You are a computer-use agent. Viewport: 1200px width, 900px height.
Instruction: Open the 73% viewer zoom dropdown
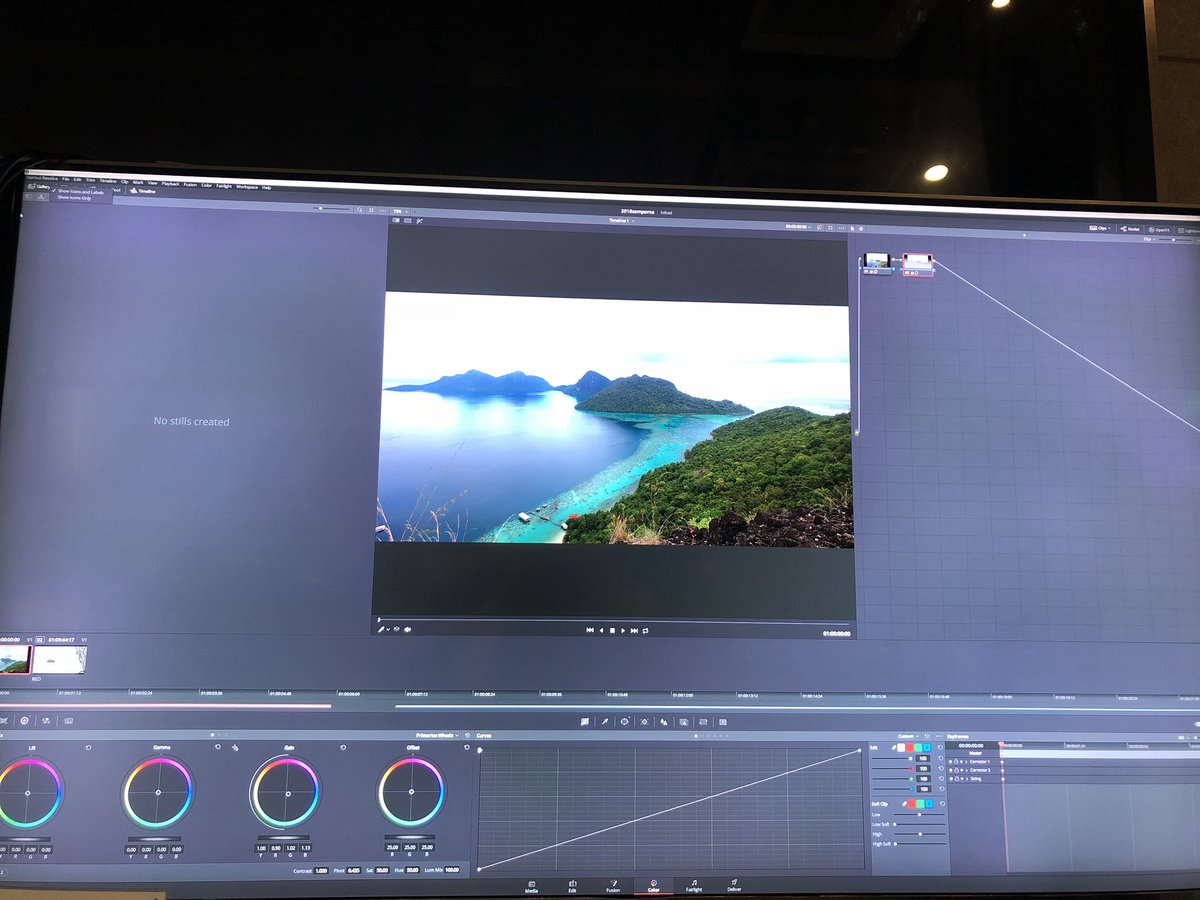click(400, 211)
